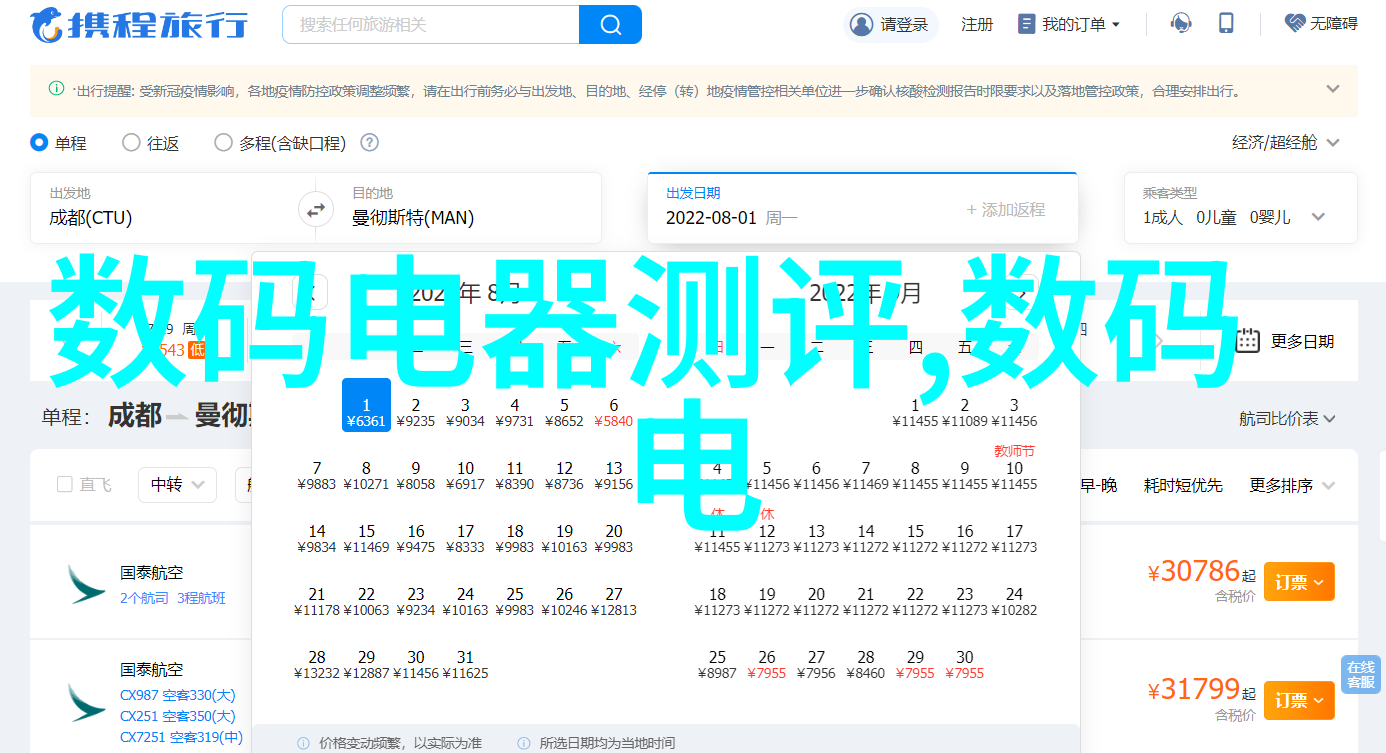This screenshot has height=753, width=1386.
Task: Sort flights by 早-晚
Action: click(x=1098, y=485)
